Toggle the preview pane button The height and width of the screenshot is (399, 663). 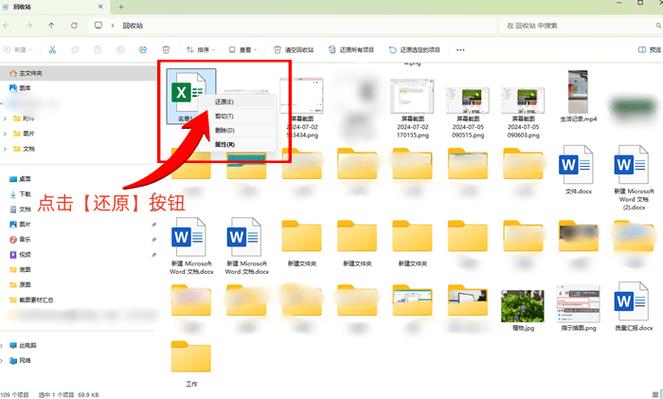(x=649, y=50)
